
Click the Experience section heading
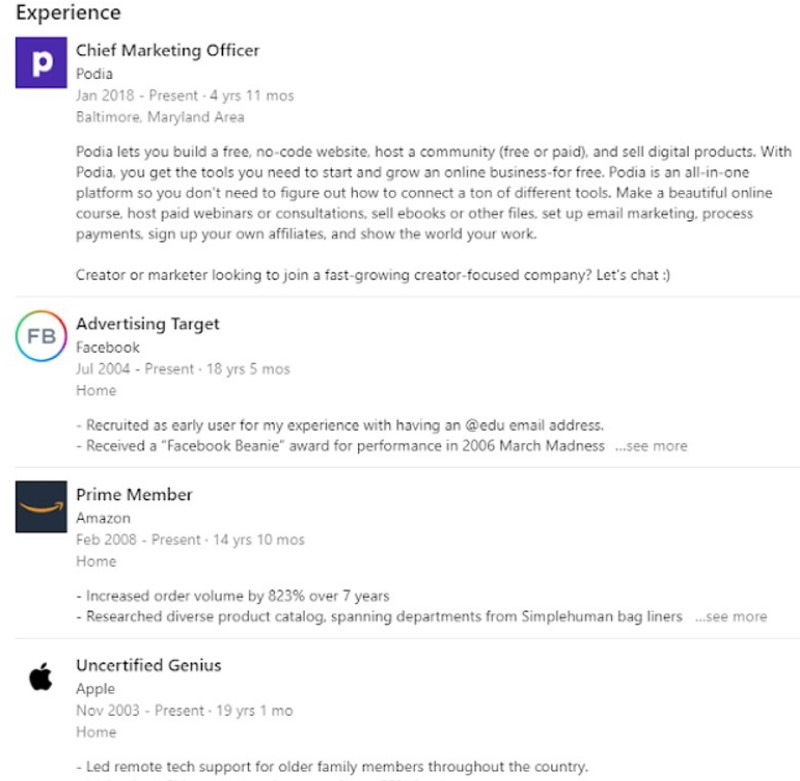[68, 13]
